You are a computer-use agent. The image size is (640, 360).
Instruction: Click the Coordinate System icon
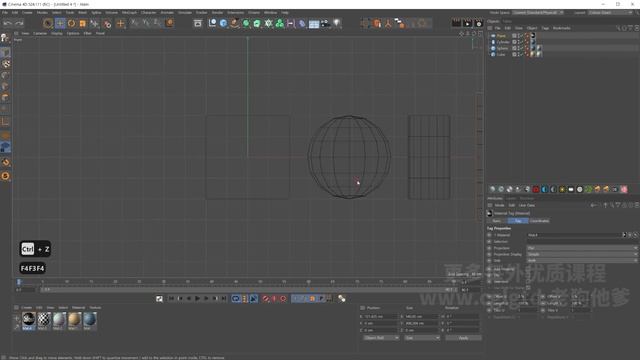(169, 23)
